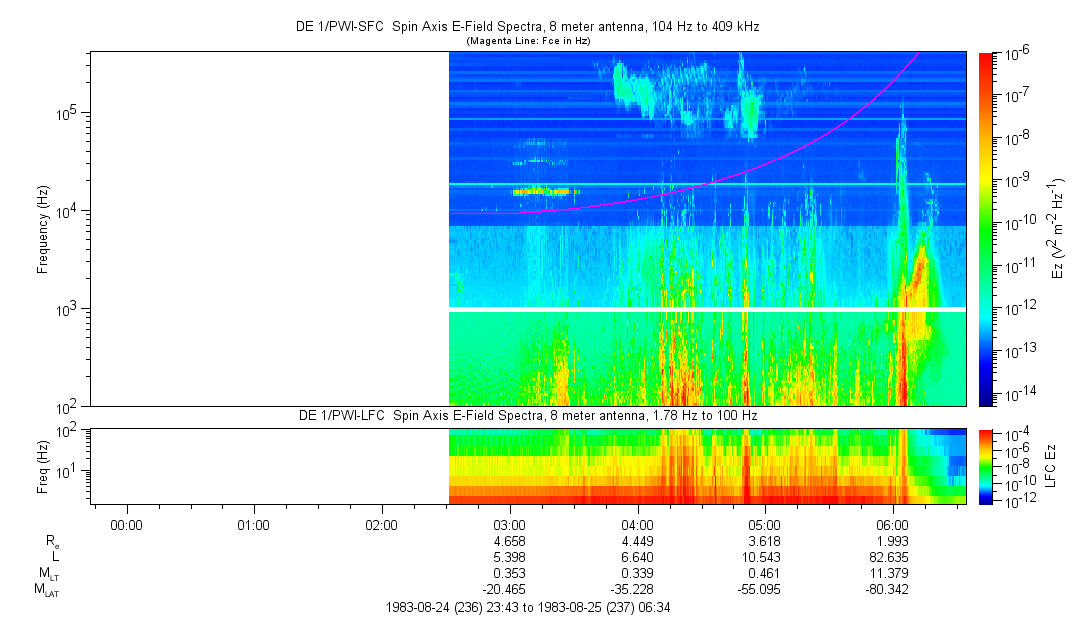Image resolution: width=1083 pixels, height=620 pixels.
Task: Click the 03:00 time axis label
Action: [509, 525]
